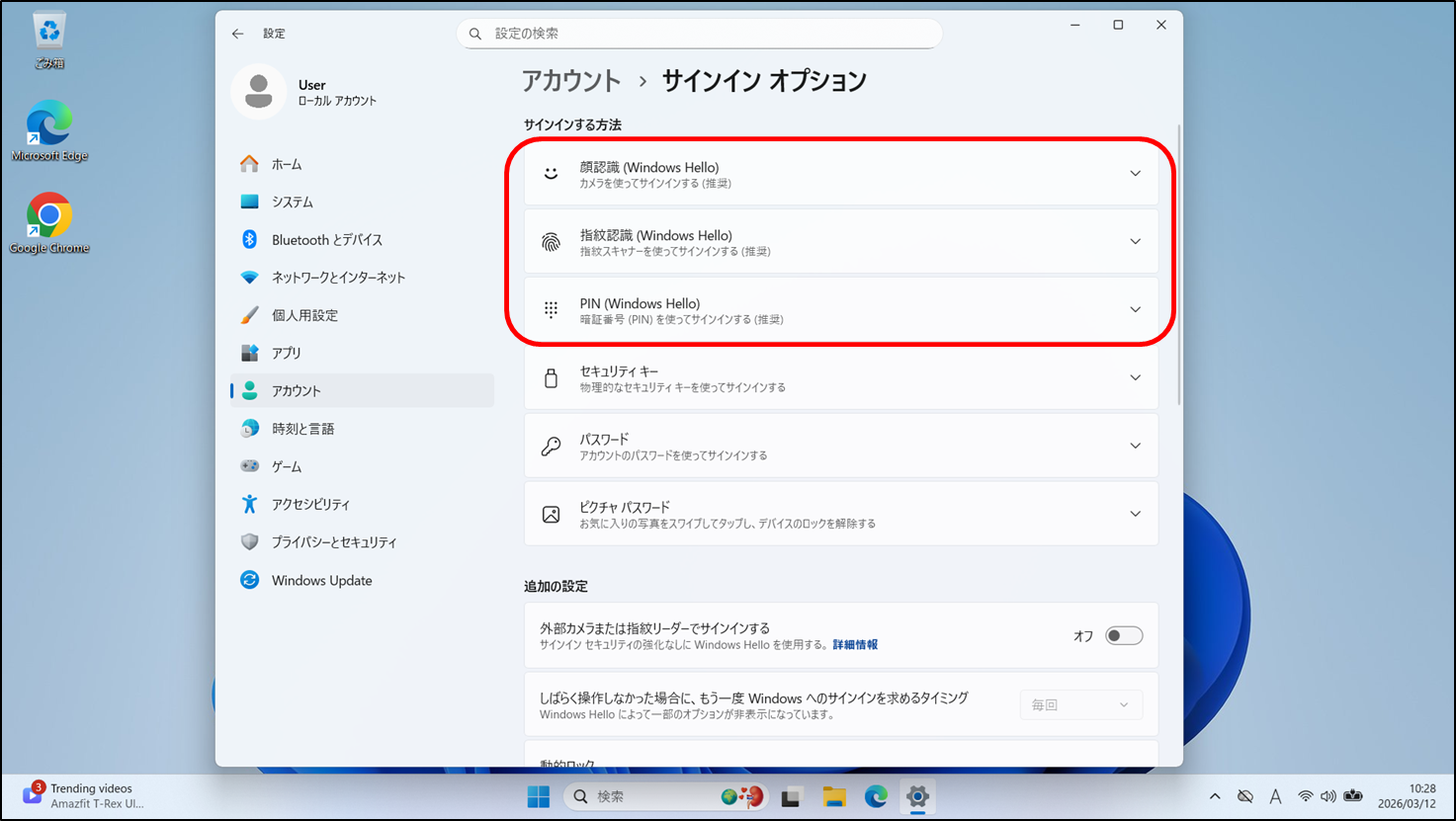1456x821 pixels.
Task: Open the taskbar clock showing 10:28
Action: click(1408, 796)
